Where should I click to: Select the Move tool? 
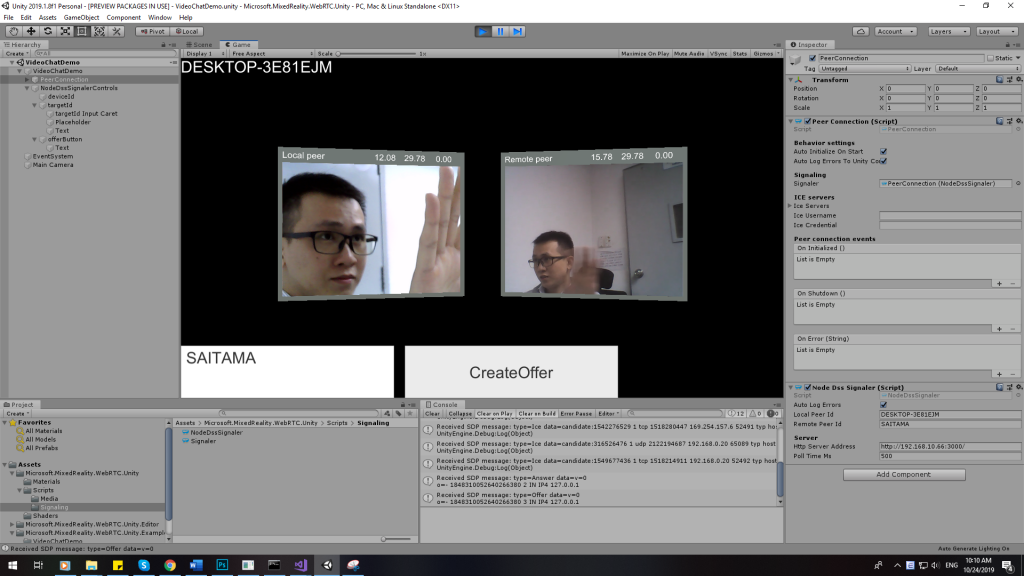31,31
